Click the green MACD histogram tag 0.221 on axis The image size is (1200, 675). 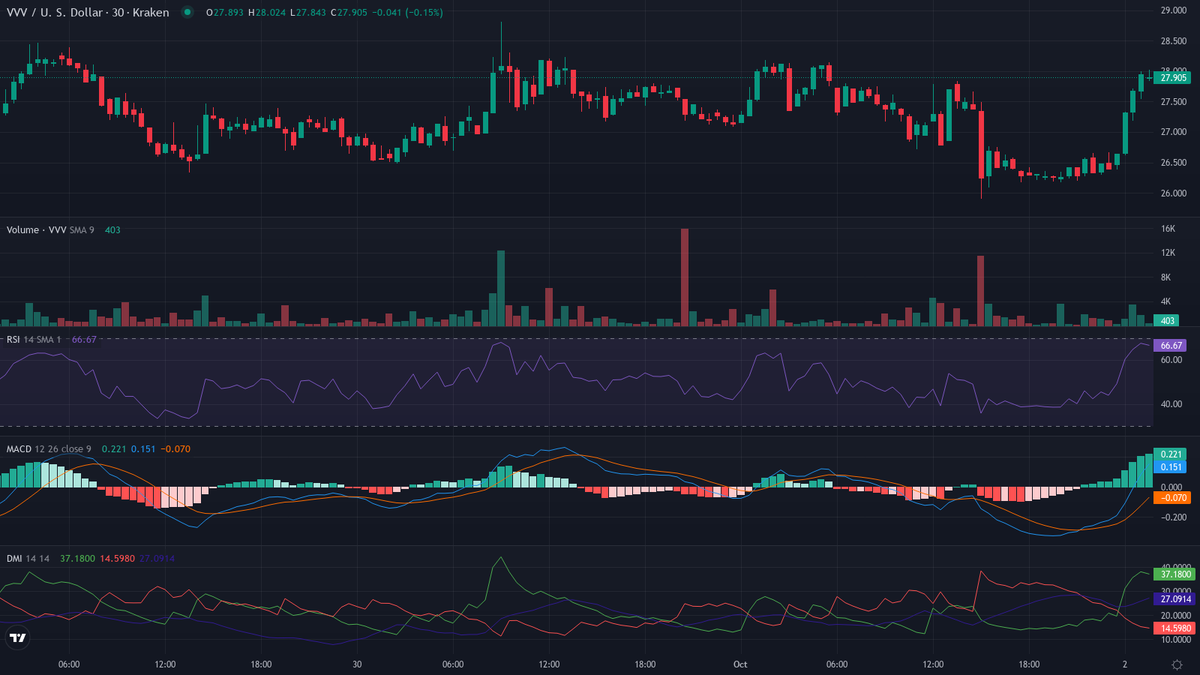click(1170, 454)
